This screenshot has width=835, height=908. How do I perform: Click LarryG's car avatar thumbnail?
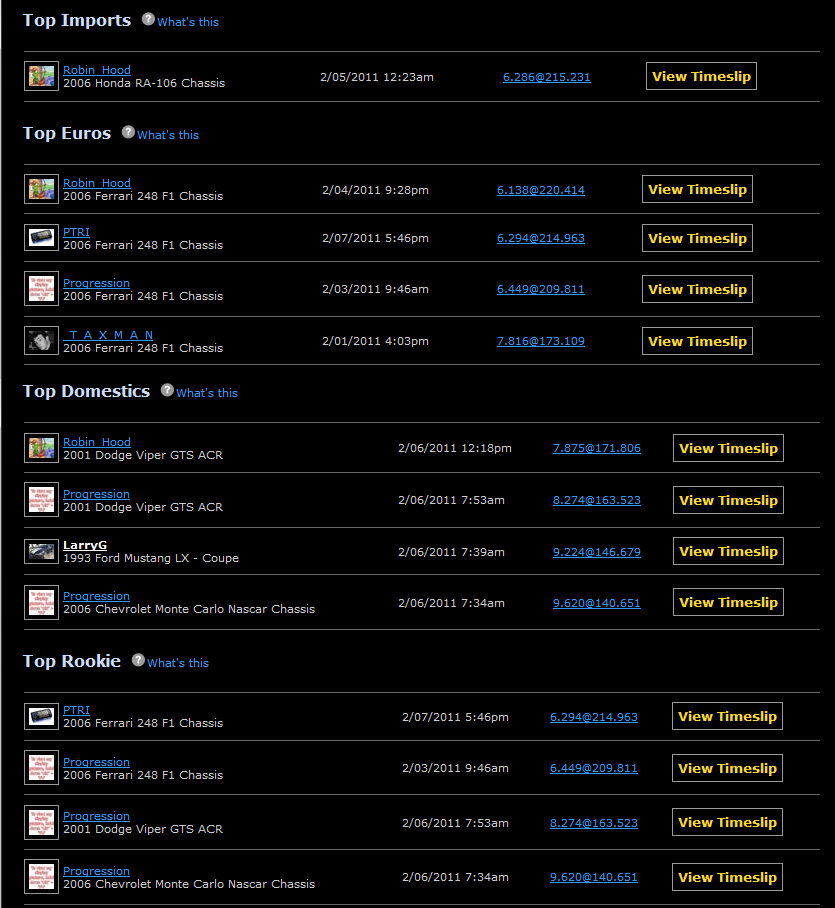click(41, 551)
